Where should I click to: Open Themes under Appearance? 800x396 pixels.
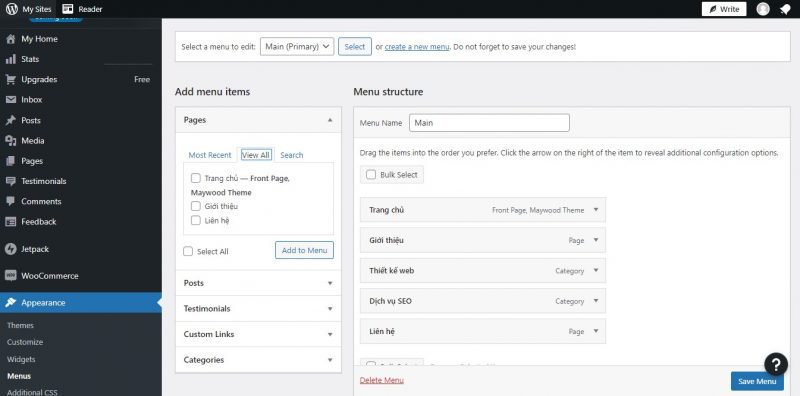(20, 326)
